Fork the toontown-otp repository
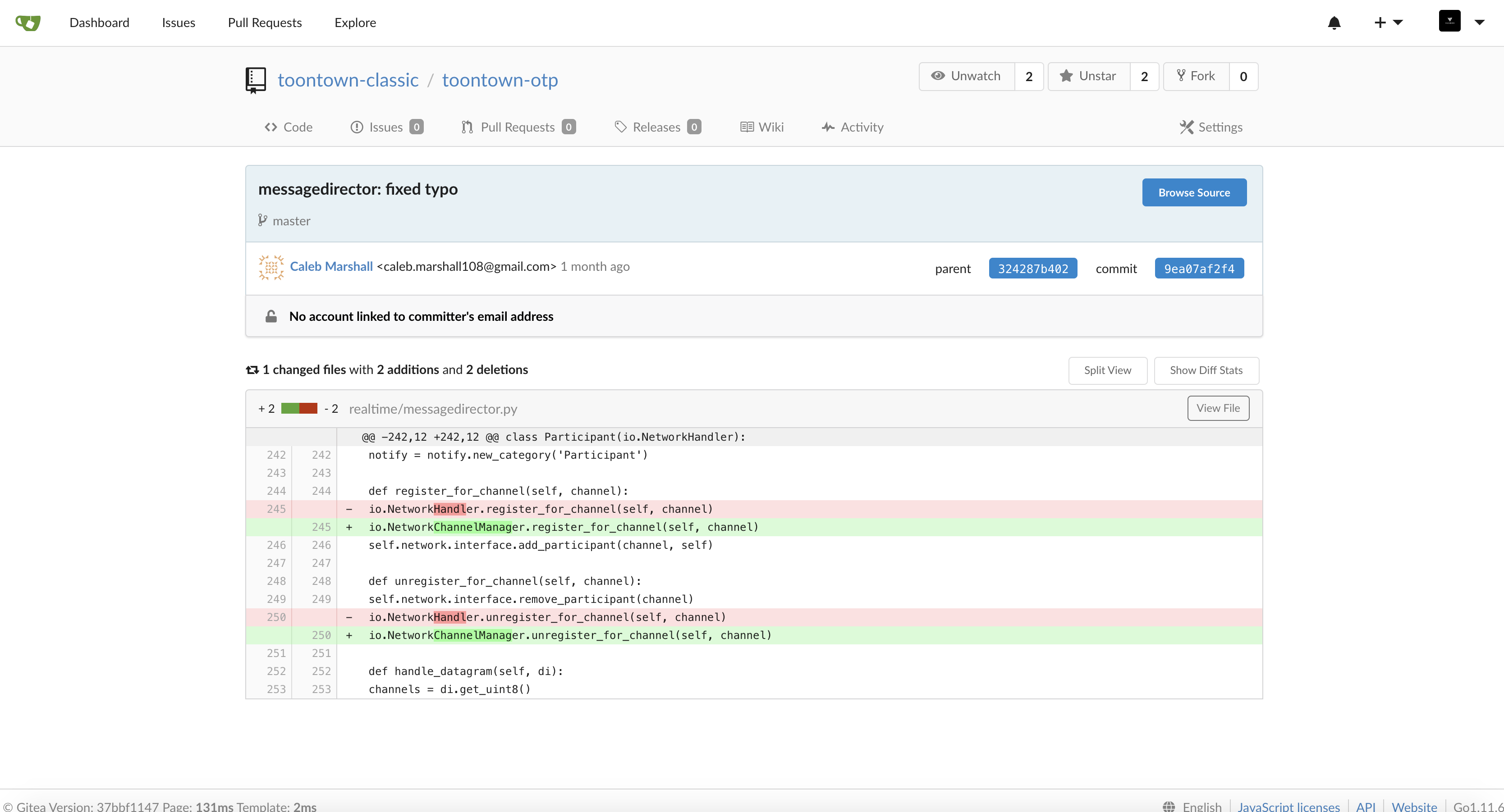 pyautogui.click(x=1196, y=77)
